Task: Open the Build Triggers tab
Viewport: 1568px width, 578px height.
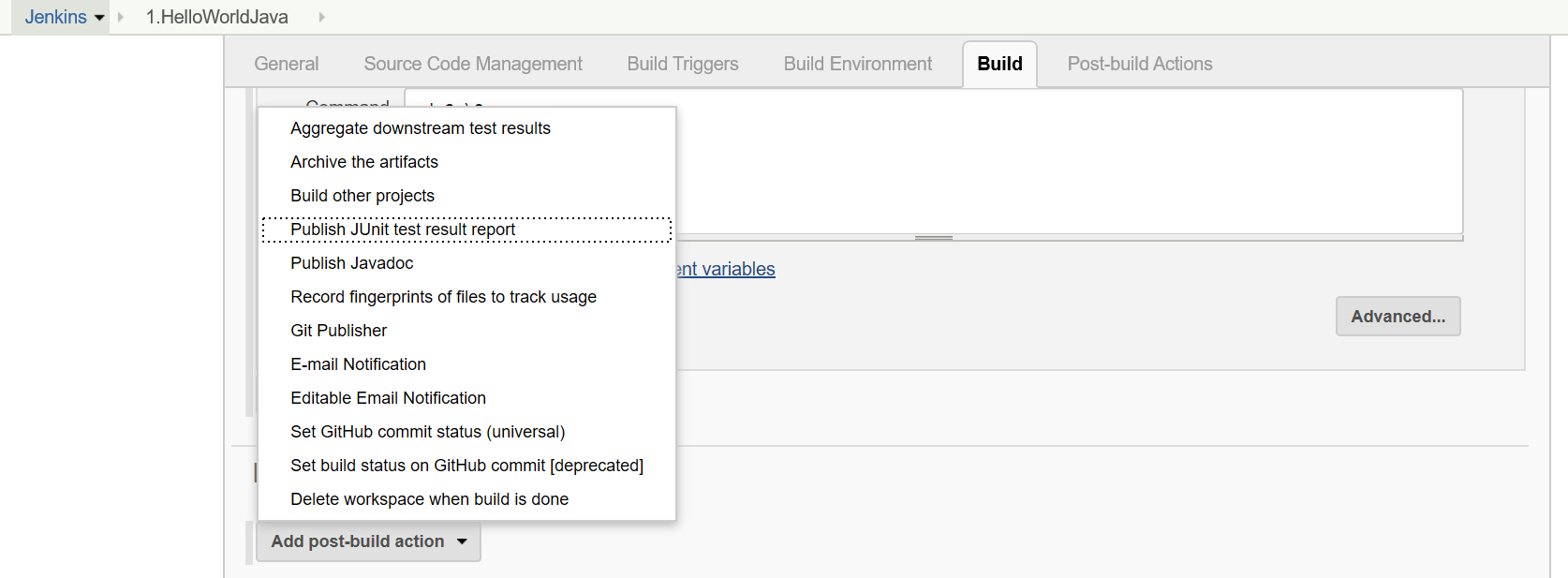Action: pyautogui.click(x=683, y=64)
